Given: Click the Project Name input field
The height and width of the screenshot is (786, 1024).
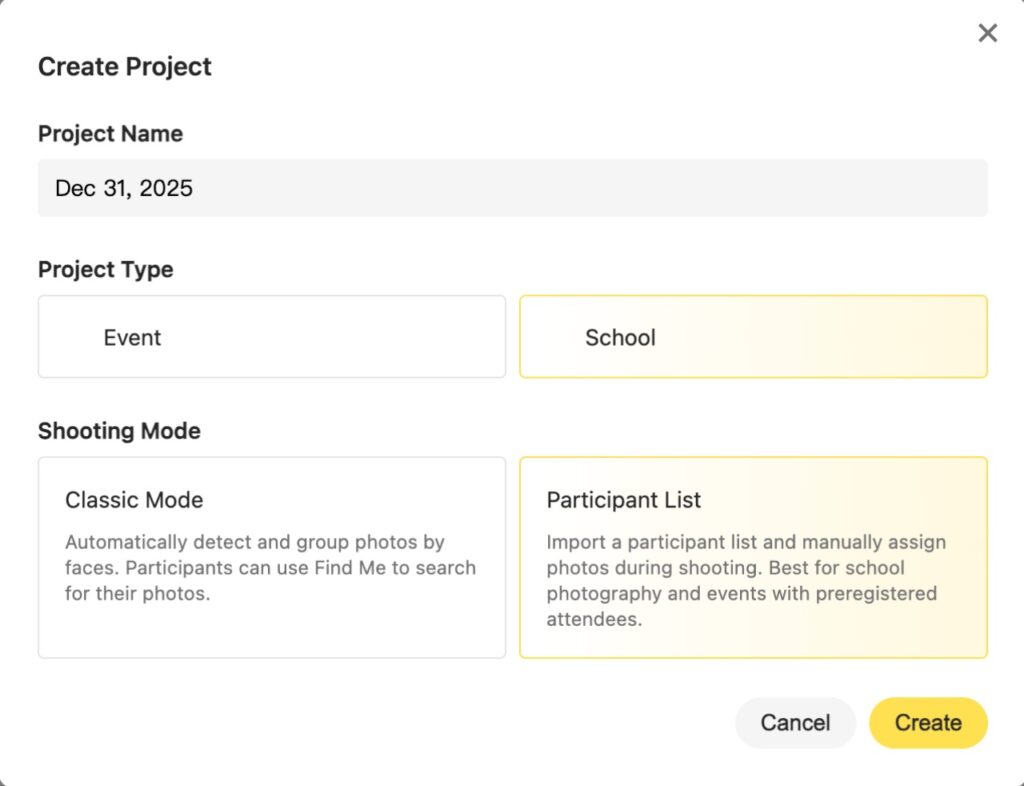Looking at the screenshot, I should [512, 188].
